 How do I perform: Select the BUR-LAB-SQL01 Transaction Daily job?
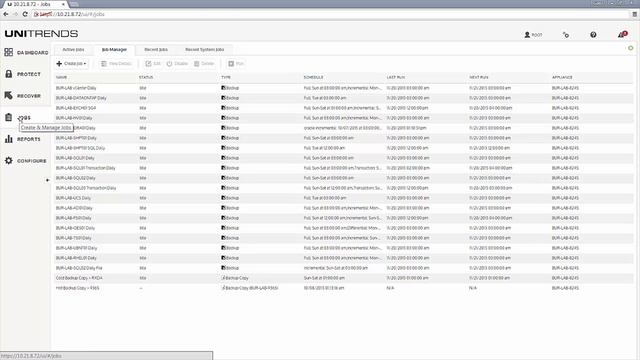85,168
